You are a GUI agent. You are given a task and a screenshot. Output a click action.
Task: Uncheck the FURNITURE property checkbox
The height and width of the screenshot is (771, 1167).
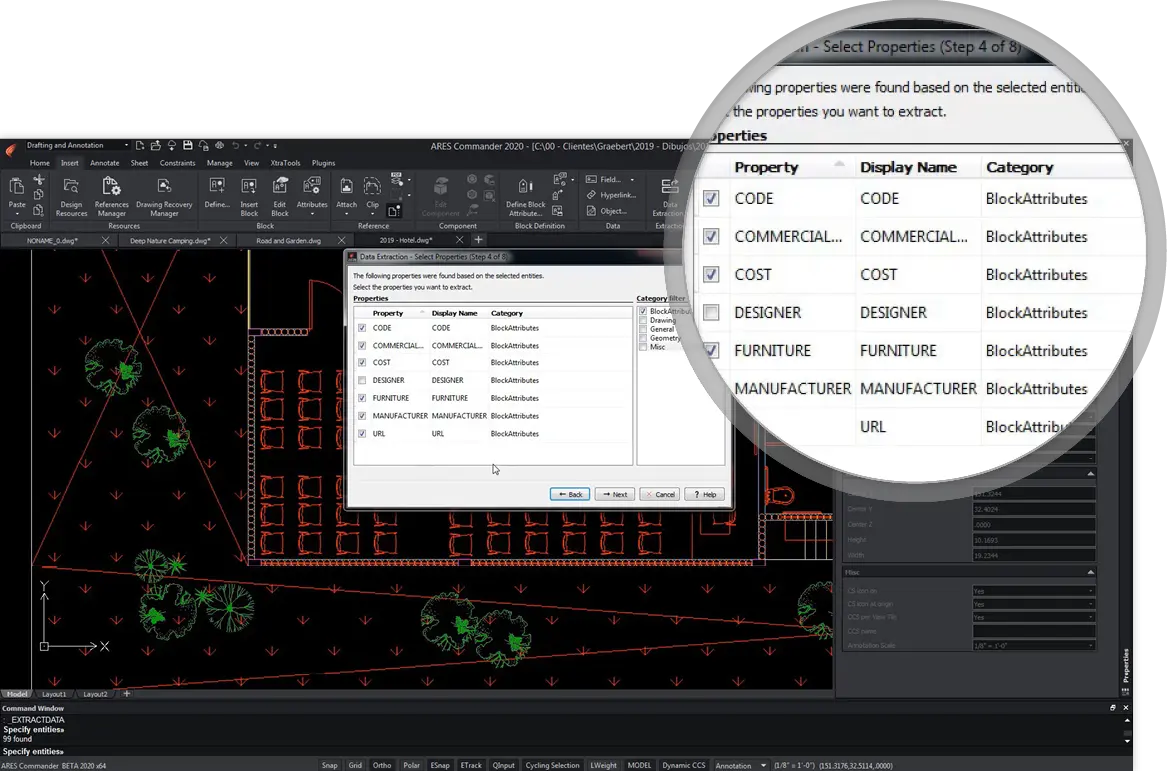pos(362,398)
